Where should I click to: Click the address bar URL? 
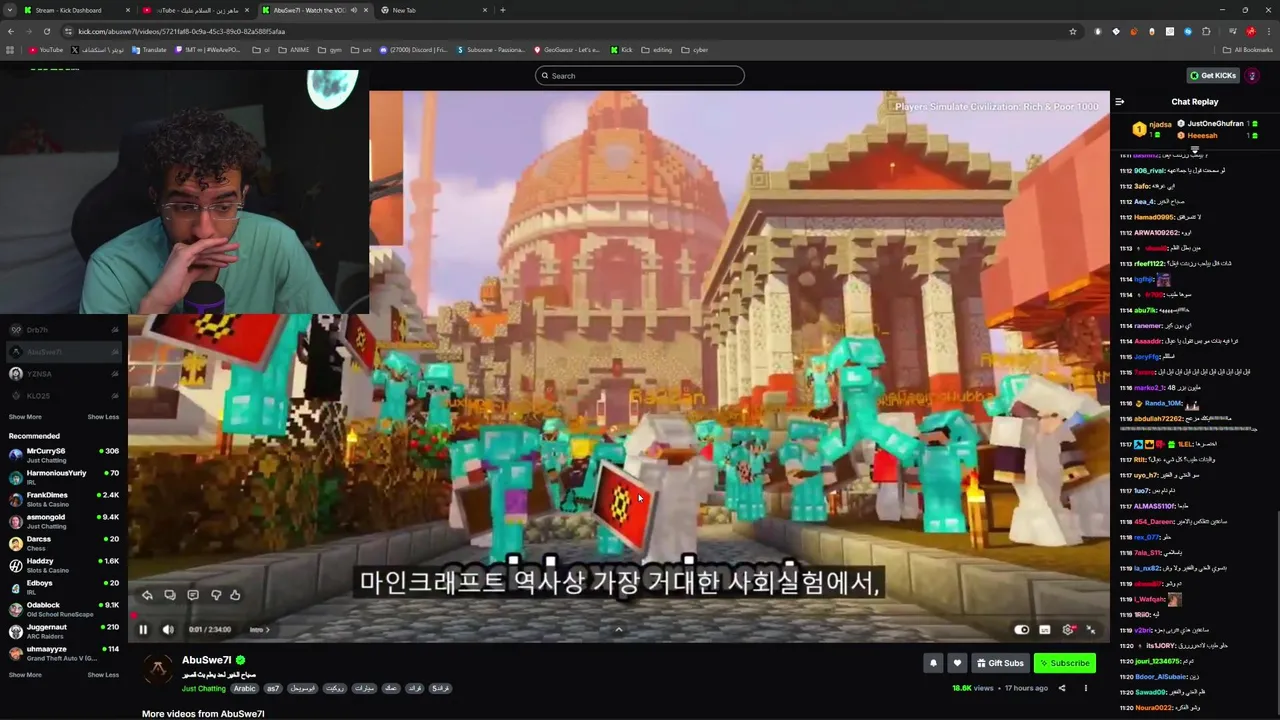182,31
